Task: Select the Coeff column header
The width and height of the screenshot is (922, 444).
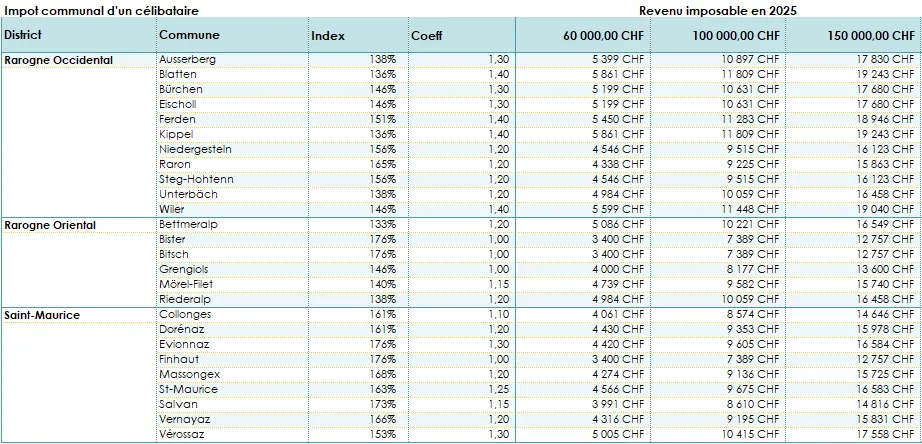Action: 426,35
